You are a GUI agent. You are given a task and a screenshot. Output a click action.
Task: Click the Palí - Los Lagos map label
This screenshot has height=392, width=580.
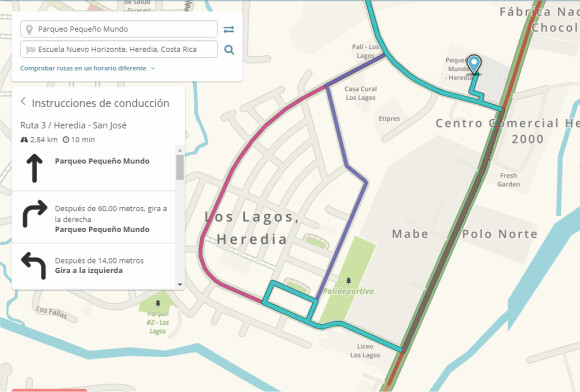365,51
